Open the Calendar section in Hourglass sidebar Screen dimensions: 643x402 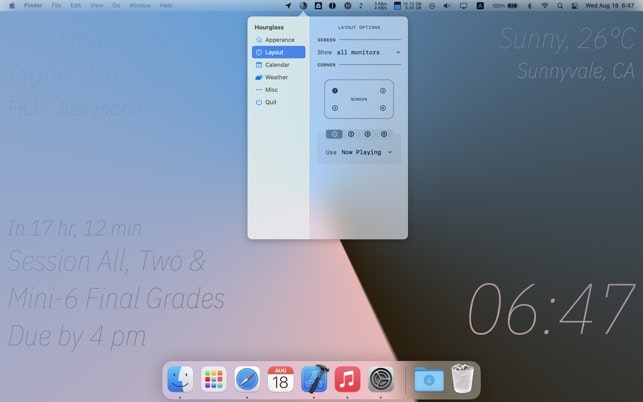(x=278, y=65)
